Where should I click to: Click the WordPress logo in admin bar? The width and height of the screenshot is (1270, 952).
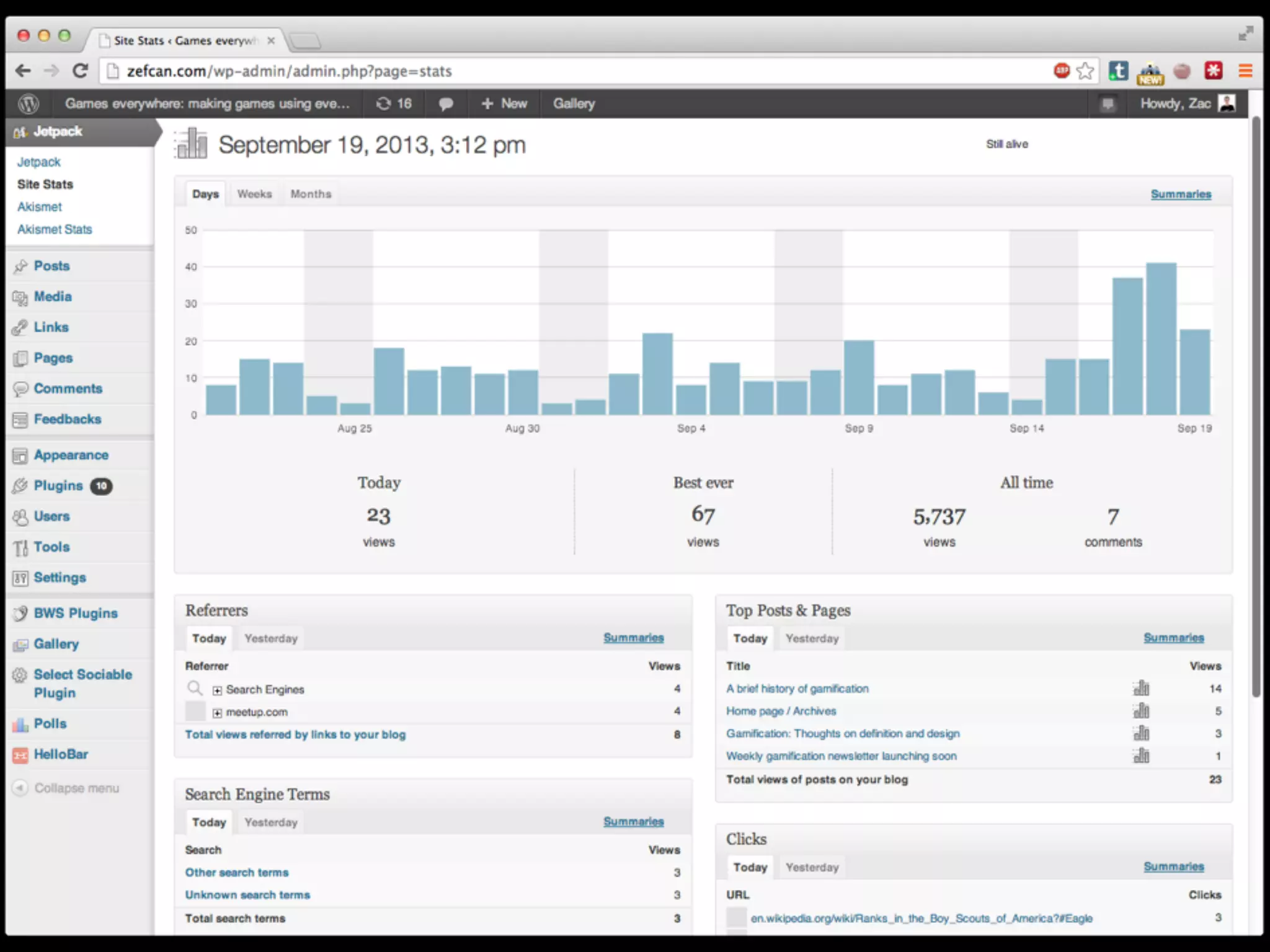click(x=28, y=104)
